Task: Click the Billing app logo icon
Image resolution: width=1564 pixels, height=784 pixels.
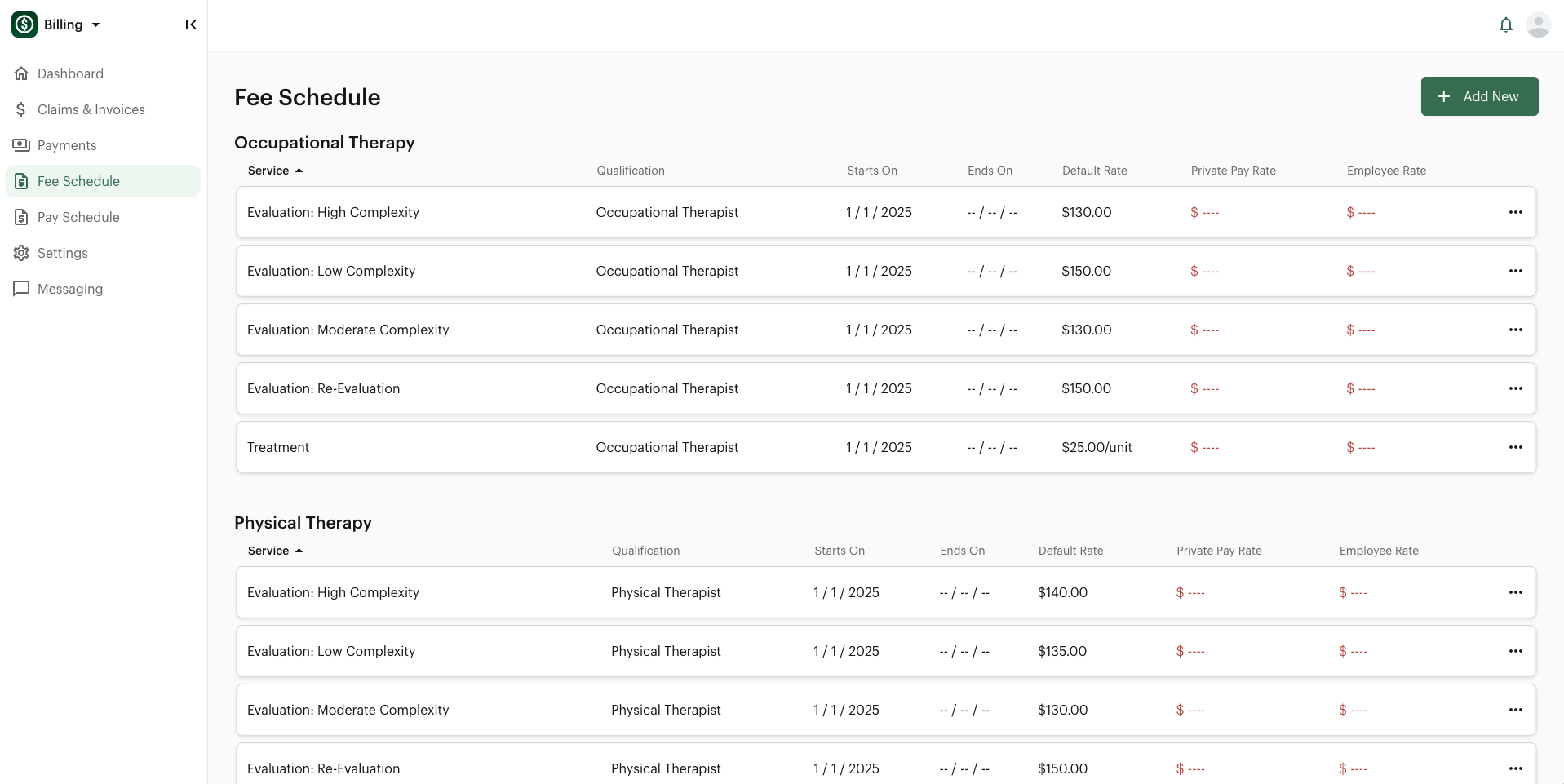Action: click(x=24, y=24)
